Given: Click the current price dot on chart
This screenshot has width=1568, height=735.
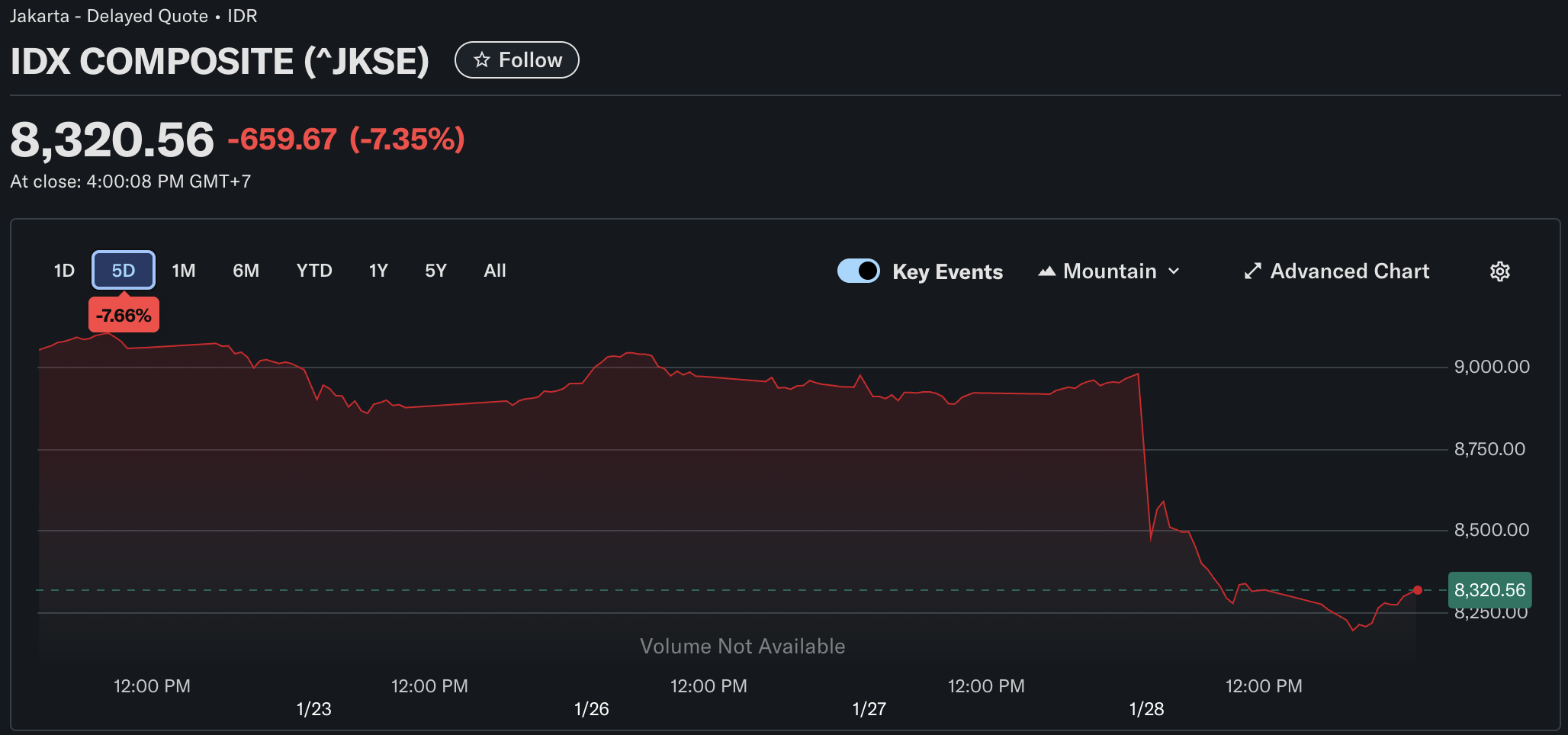Looking at the screenshot, I should tap(1417, 590).
